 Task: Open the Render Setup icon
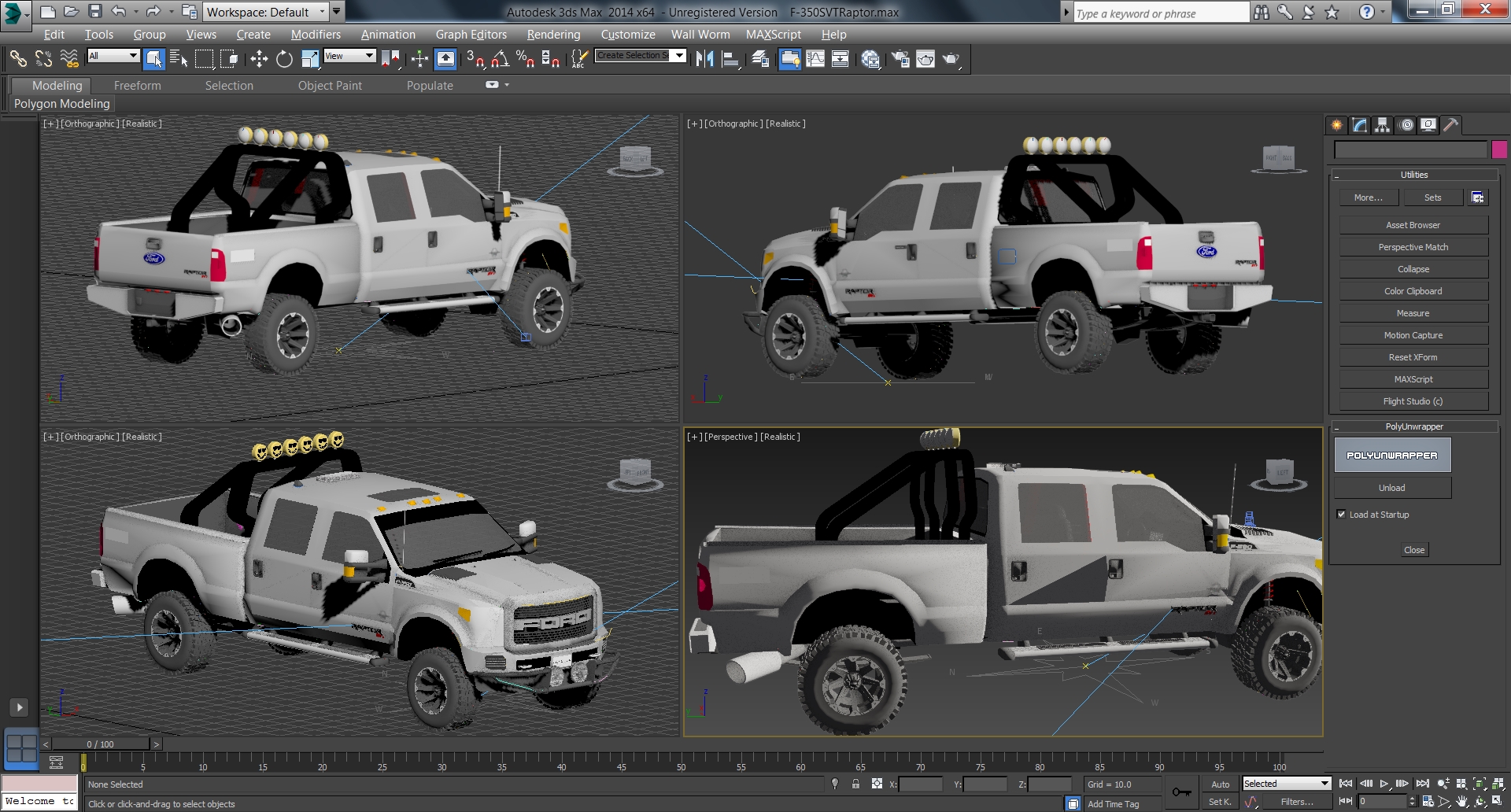click(900, 58)
